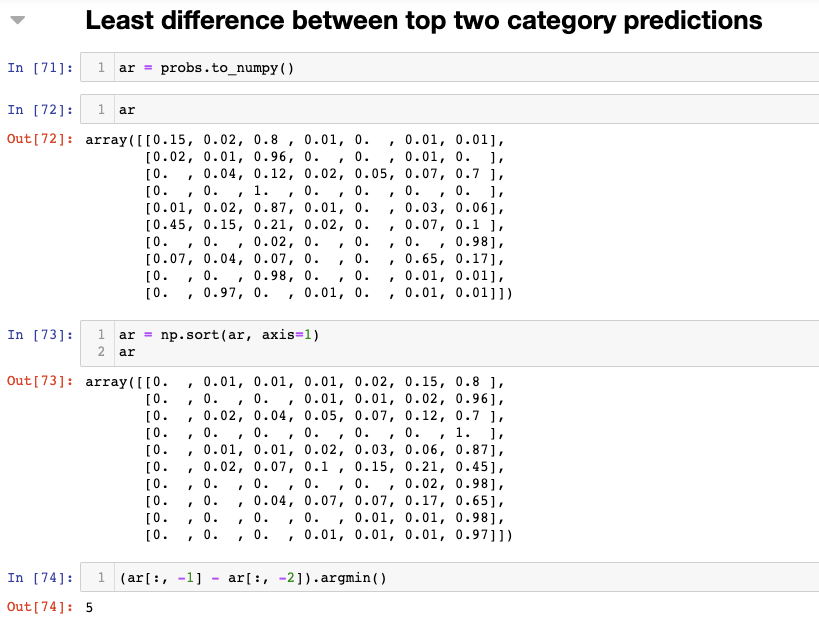This screenshot has height=621, width=819.
Task: Select code cell with probs.to_numpy()
Action: point(450,67)
